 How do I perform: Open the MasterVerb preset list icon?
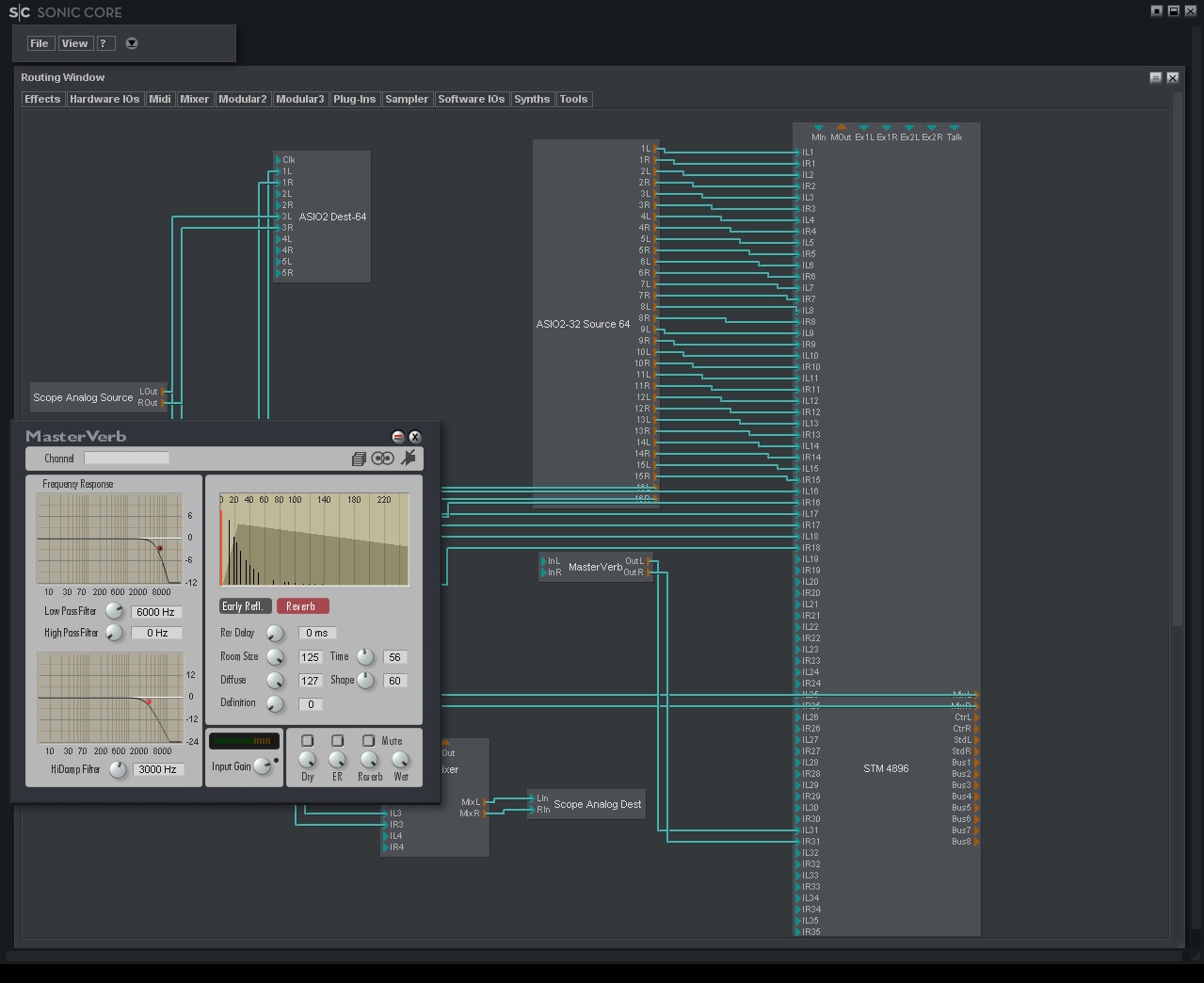click(x=359, y=459)
